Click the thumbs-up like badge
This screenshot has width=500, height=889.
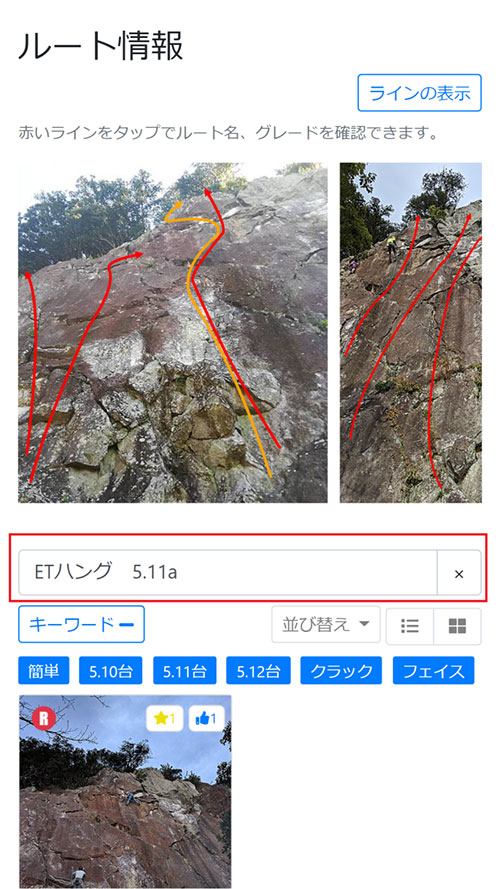tap(206, 719)
